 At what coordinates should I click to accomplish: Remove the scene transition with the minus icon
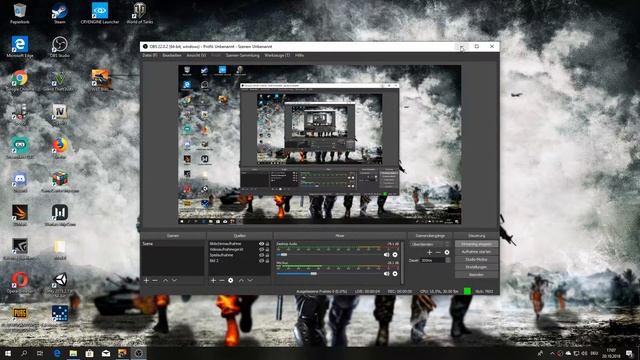pos(438,252)
